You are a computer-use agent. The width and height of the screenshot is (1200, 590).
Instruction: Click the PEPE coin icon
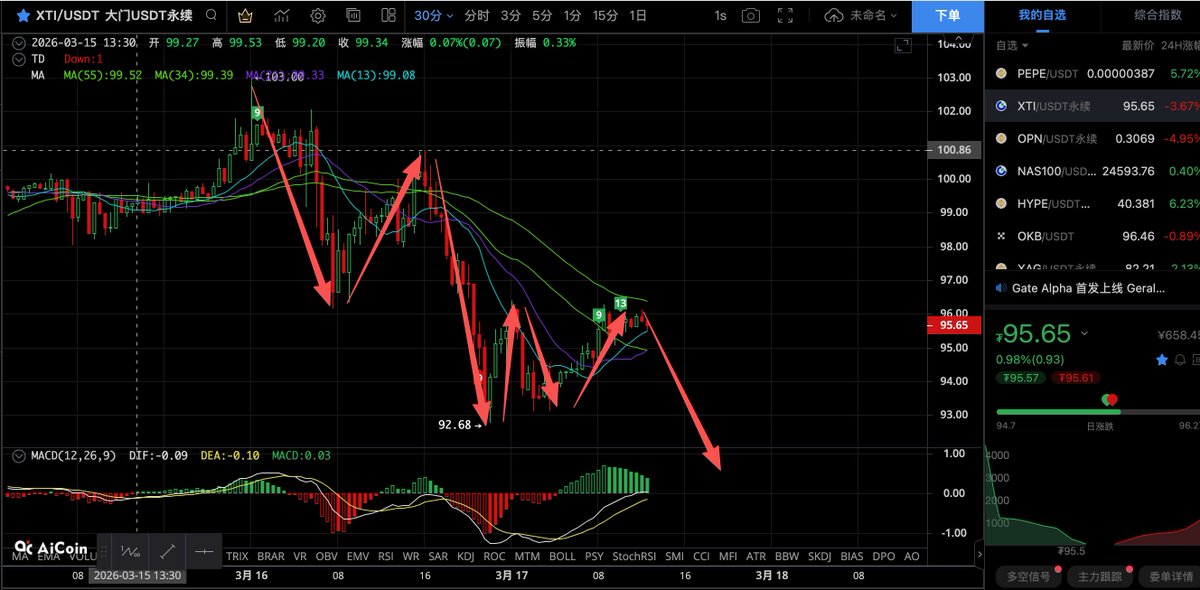[1003, 74]
